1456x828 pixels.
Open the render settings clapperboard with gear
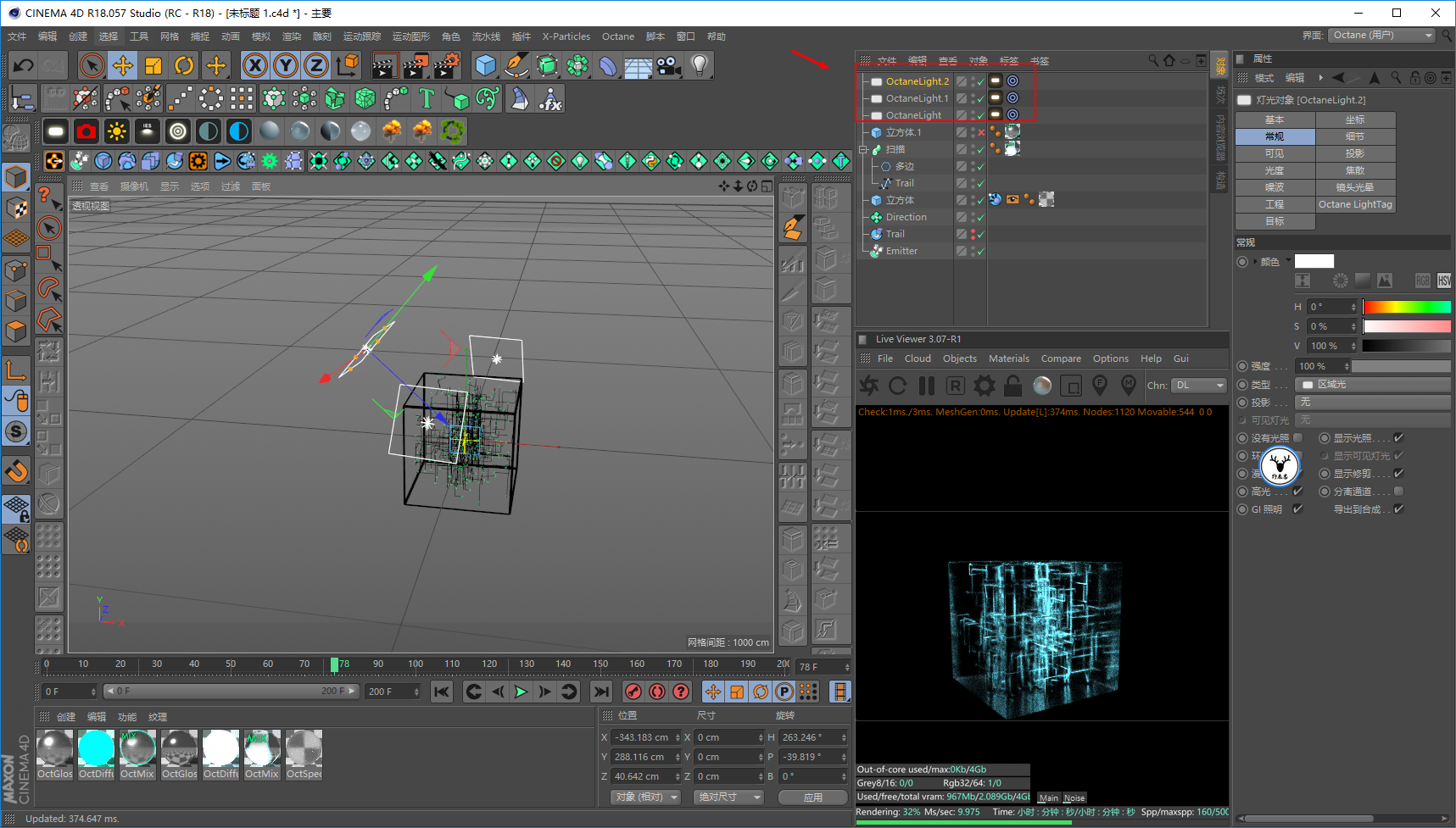pos(447,65)
